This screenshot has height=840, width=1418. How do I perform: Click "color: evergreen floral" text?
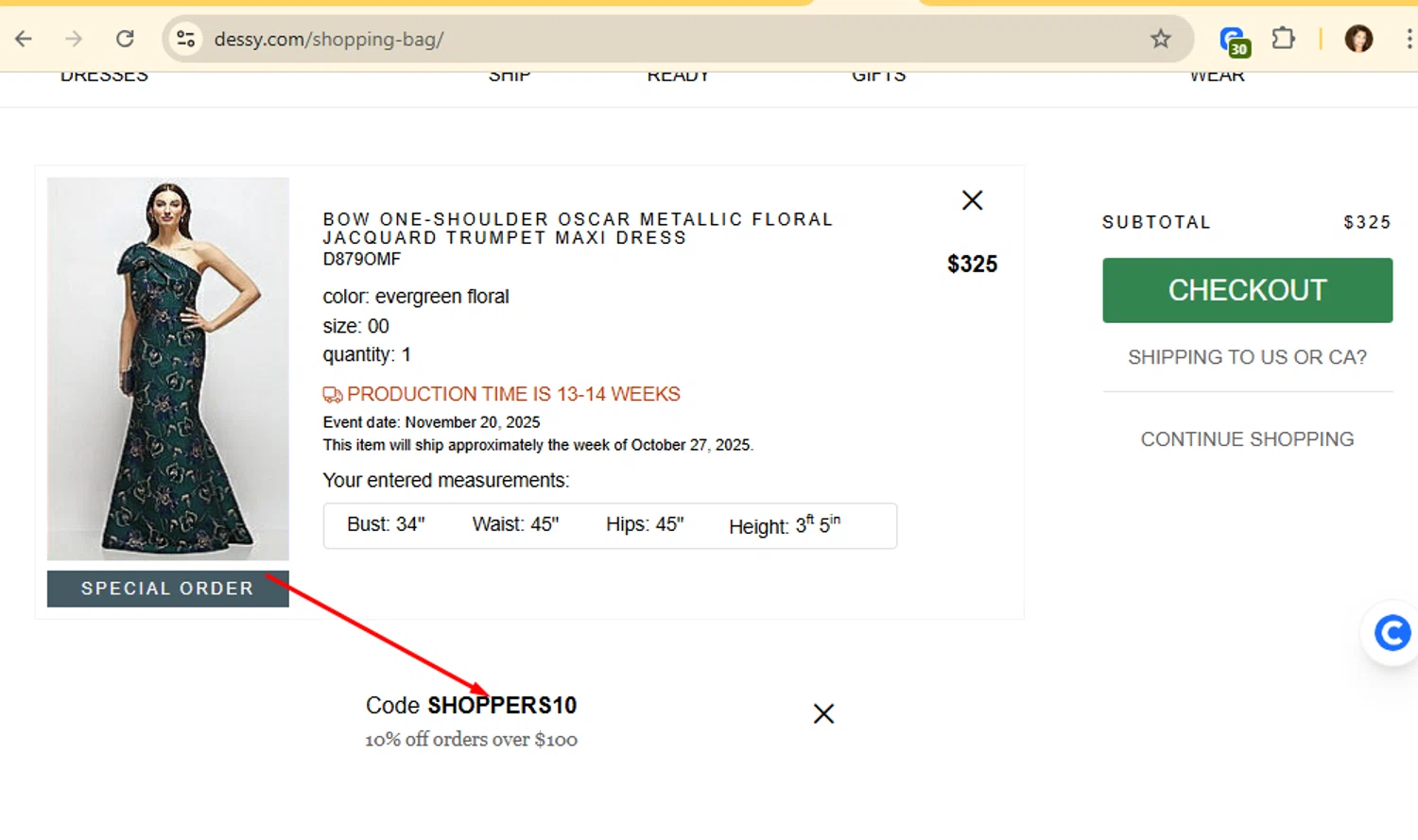tap(416, 297)
